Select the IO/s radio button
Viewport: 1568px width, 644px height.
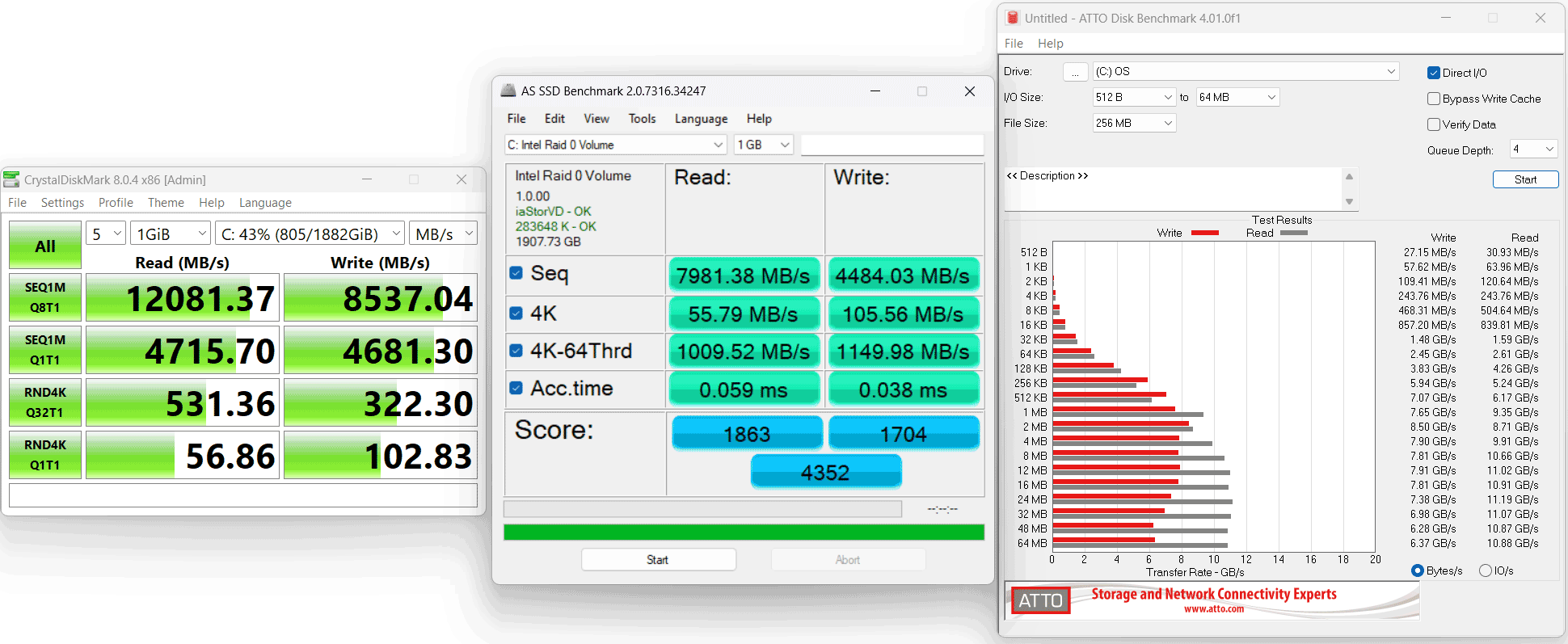(x=1485, y=570)
